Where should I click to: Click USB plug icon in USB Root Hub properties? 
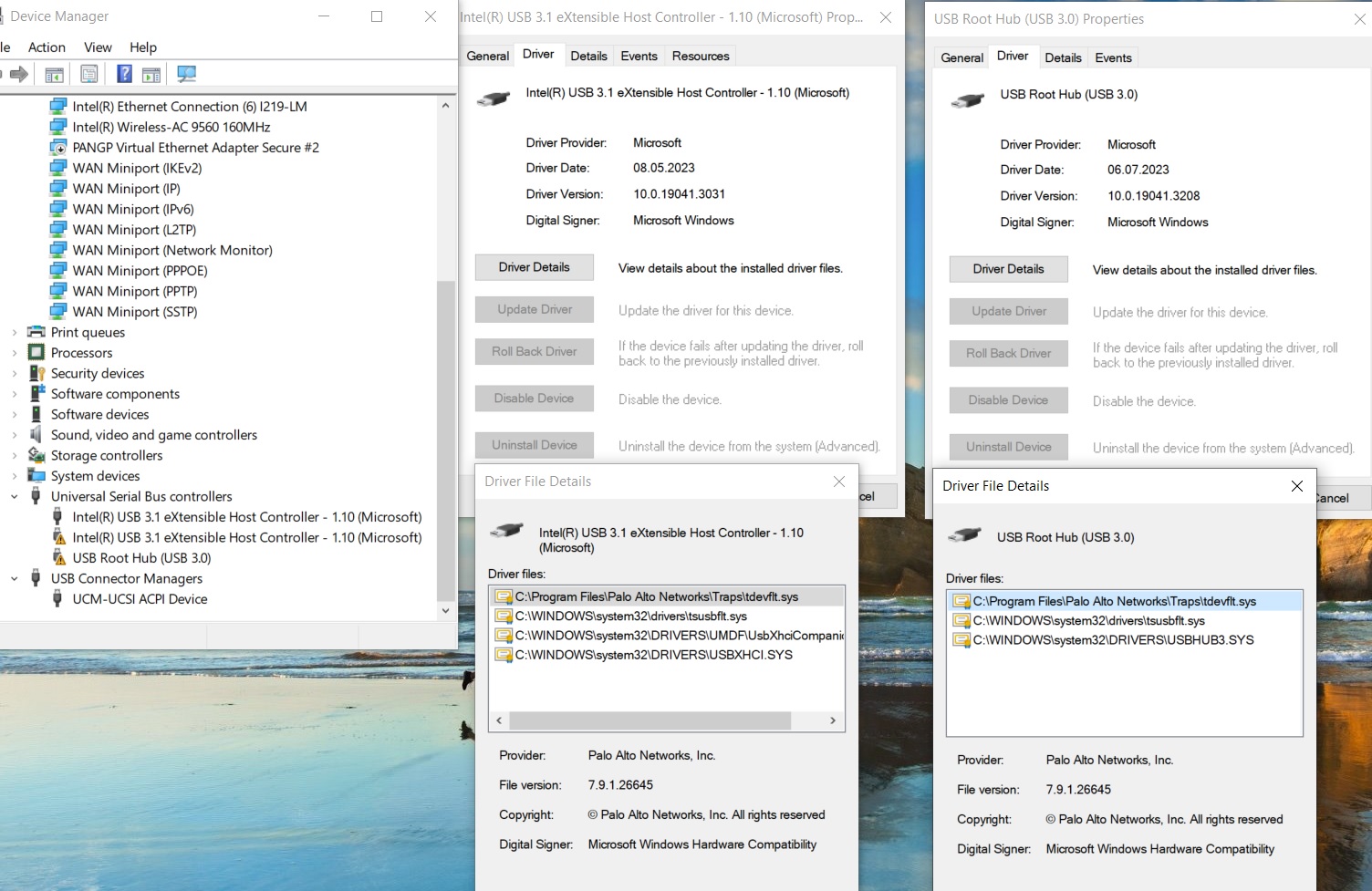tap(968, 100)
